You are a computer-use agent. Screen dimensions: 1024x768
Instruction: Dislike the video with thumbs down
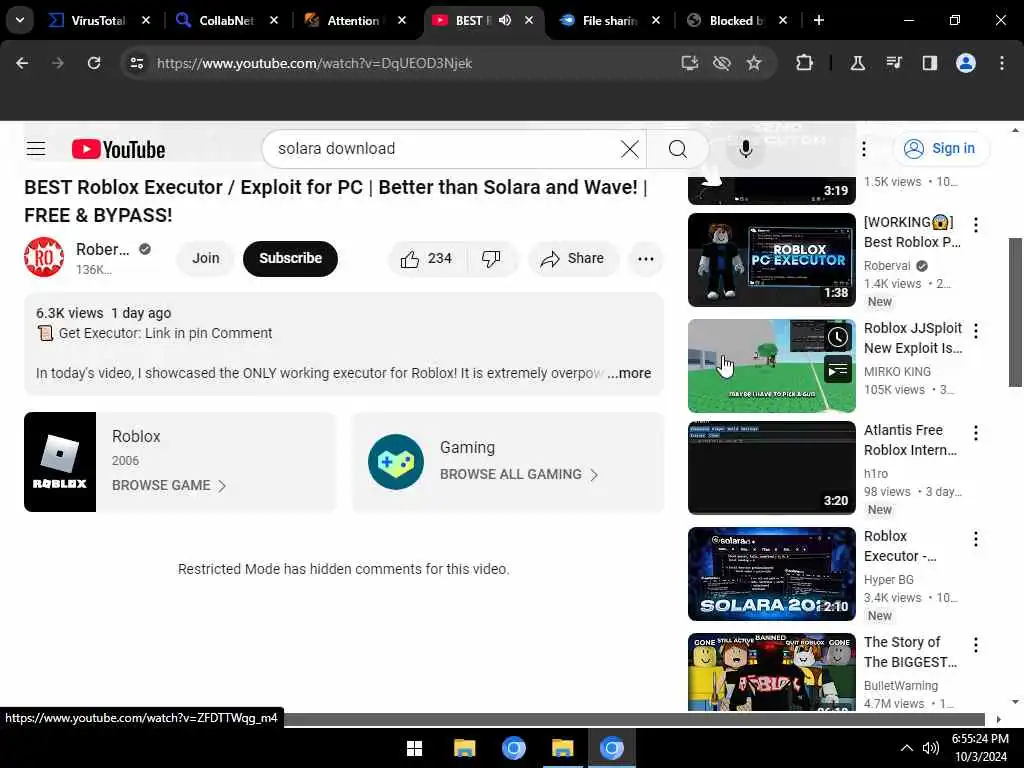(492, 259)
